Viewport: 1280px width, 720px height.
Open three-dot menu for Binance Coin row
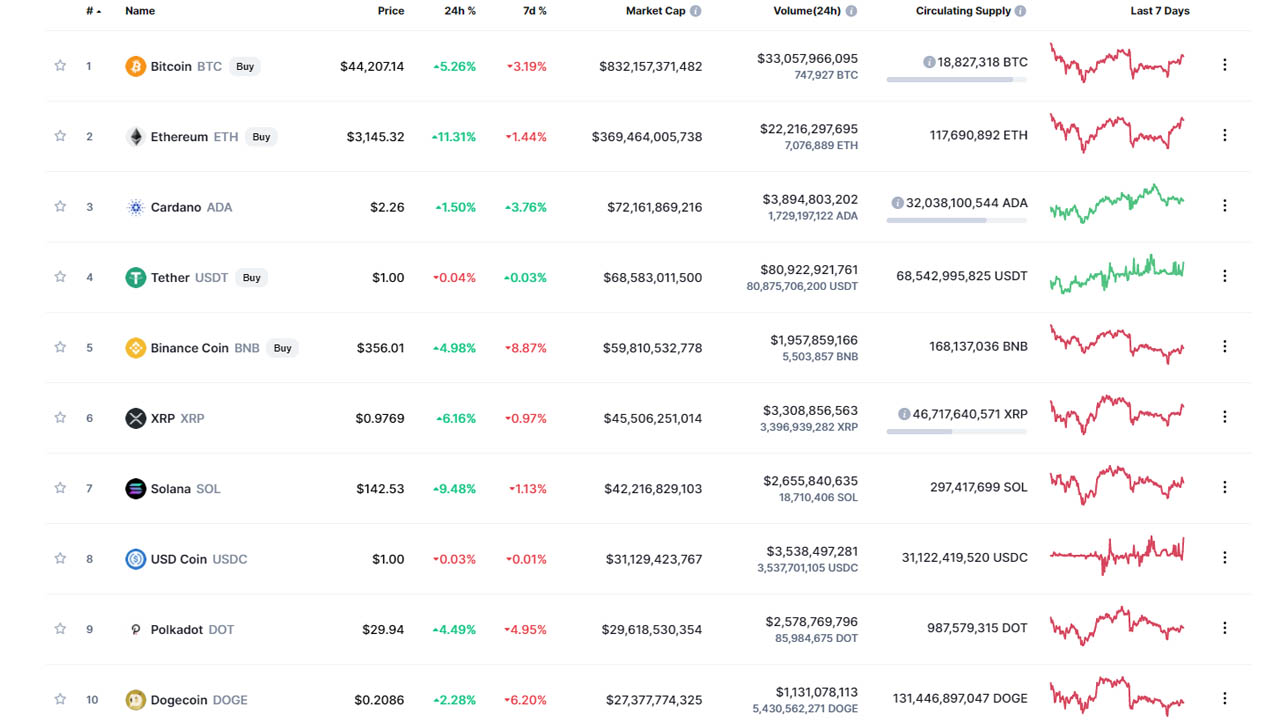click(x=1225, y=347)
